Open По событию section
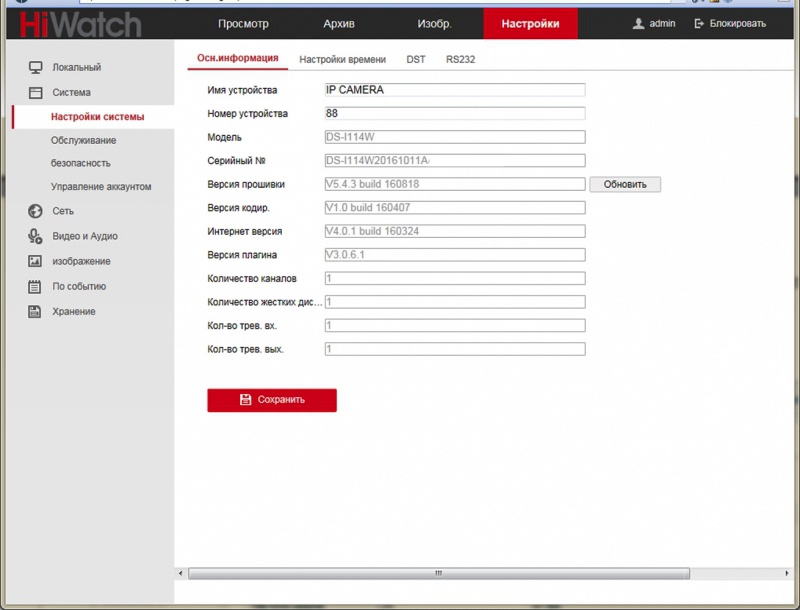The width and height of the screenshot is (800, 610). pos(79,286)
